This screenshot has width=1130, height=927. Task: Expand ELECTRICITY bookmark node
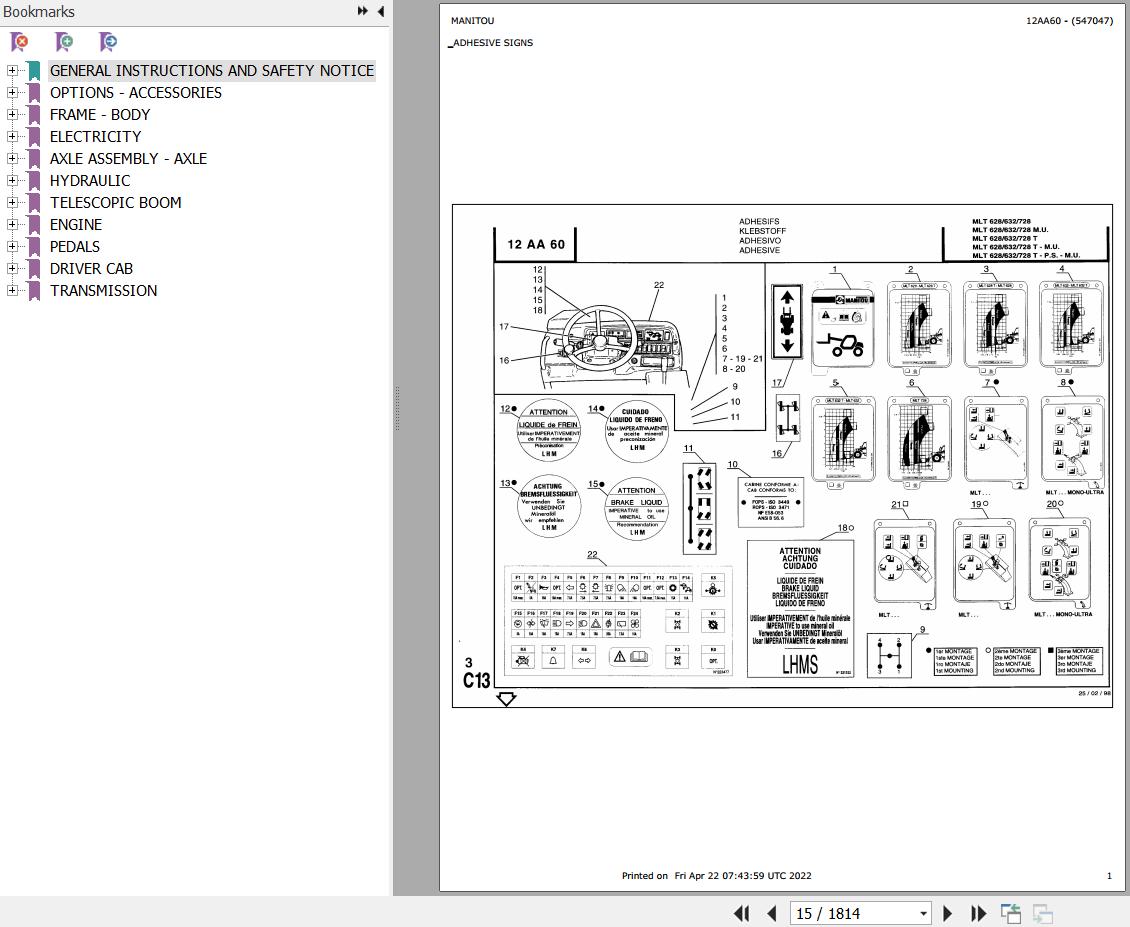(x=12, y=136)
